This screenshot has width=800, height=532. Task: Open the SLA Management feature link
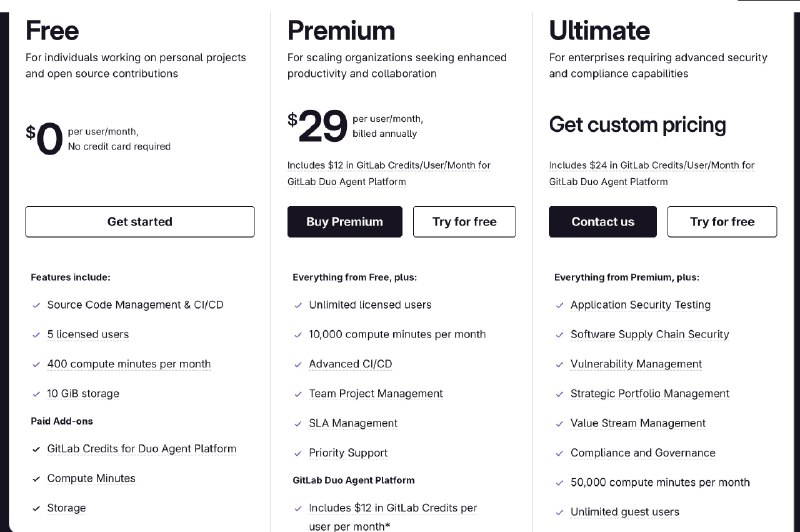(353, 423)
